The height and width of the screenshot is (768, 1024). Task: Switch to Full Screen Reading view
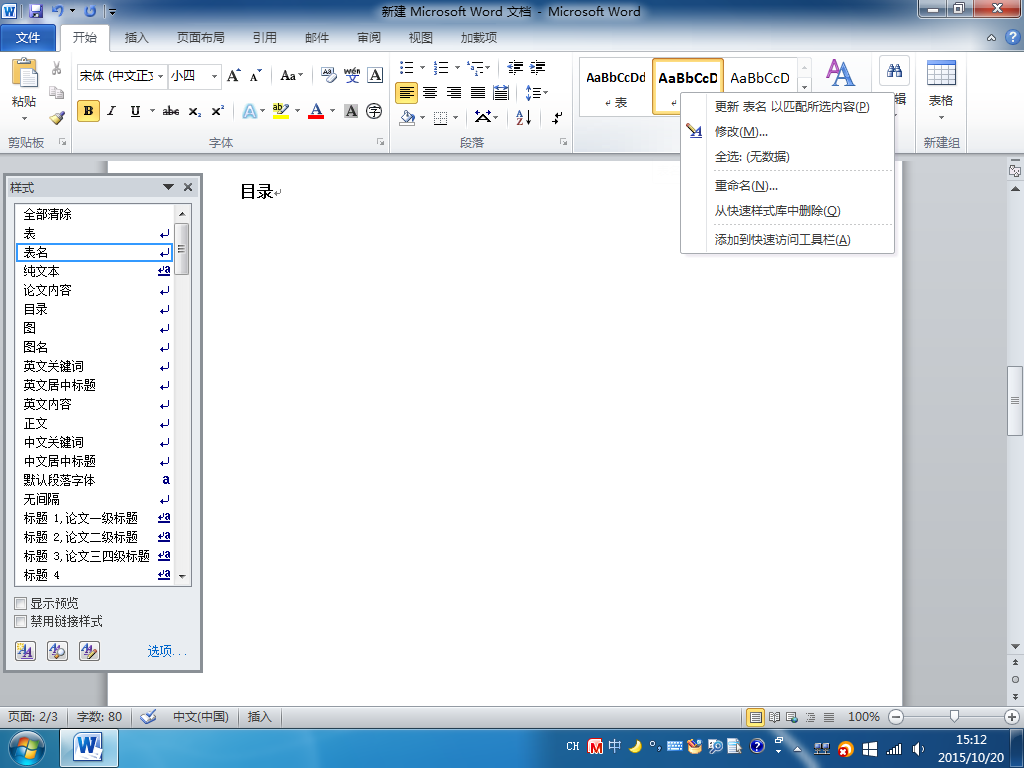tap(775, 717)
